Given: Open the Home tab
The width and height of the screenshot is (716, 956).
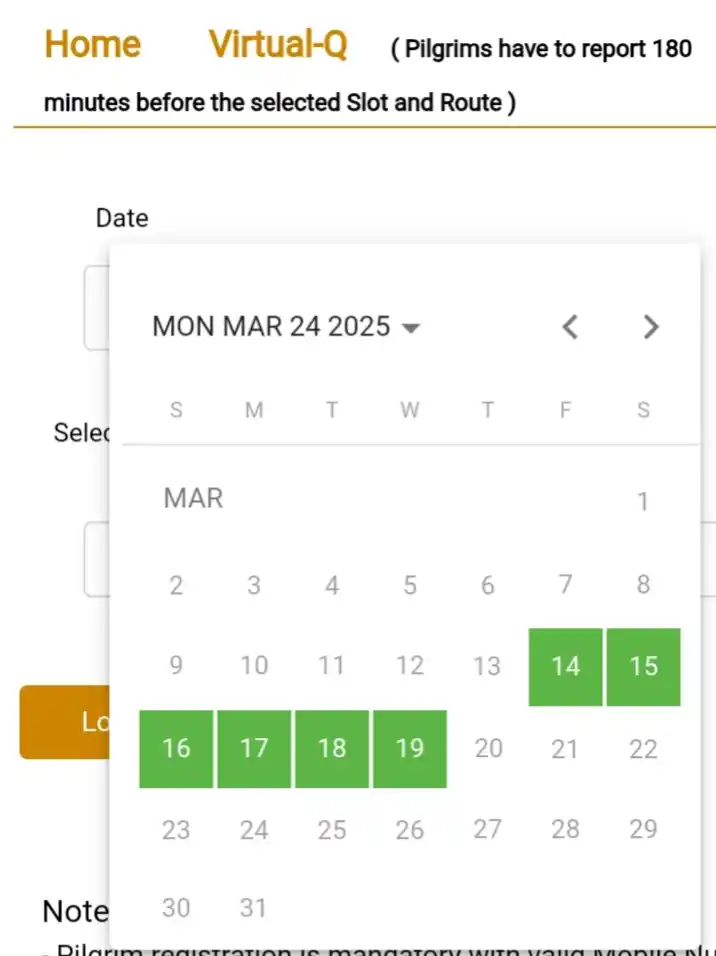Looking at the screenshot, I should (x=93, y=45).
